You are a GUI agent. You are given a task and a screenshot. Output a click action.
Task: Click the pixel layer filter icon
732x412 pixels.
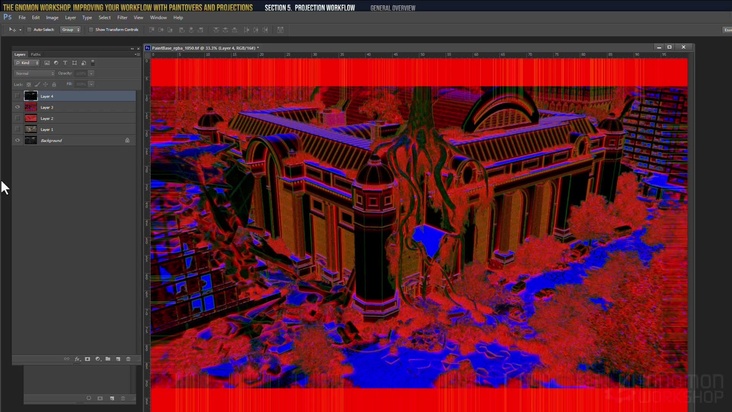tap(47, 63)
